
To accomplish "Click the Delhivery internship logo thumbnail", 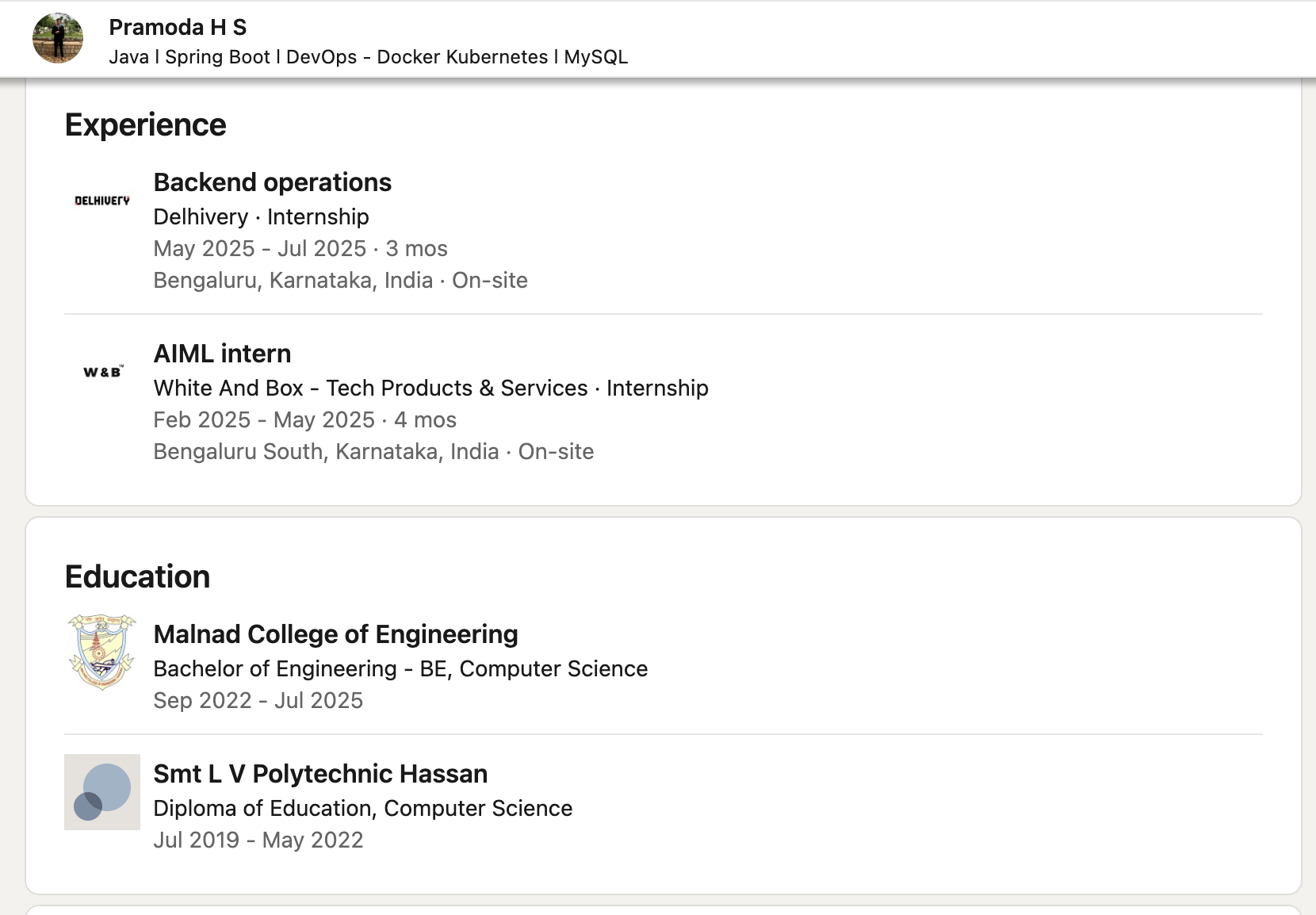I will [101, 201].
